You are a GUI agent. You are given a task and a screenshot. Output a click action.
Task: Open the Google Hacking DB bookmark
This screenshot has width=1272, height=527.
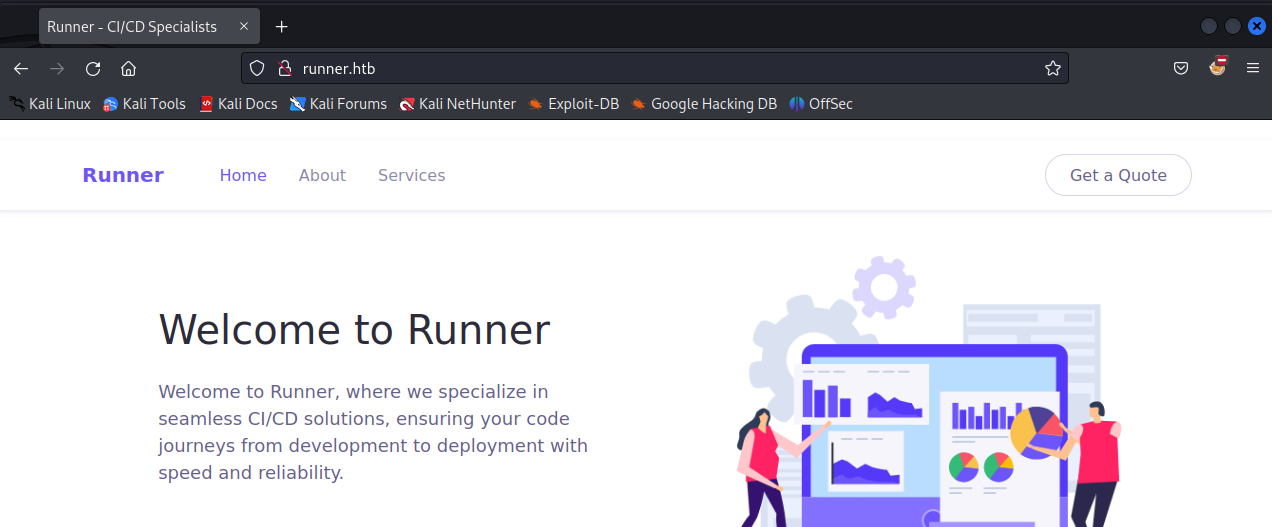click(x=704, y=103)
